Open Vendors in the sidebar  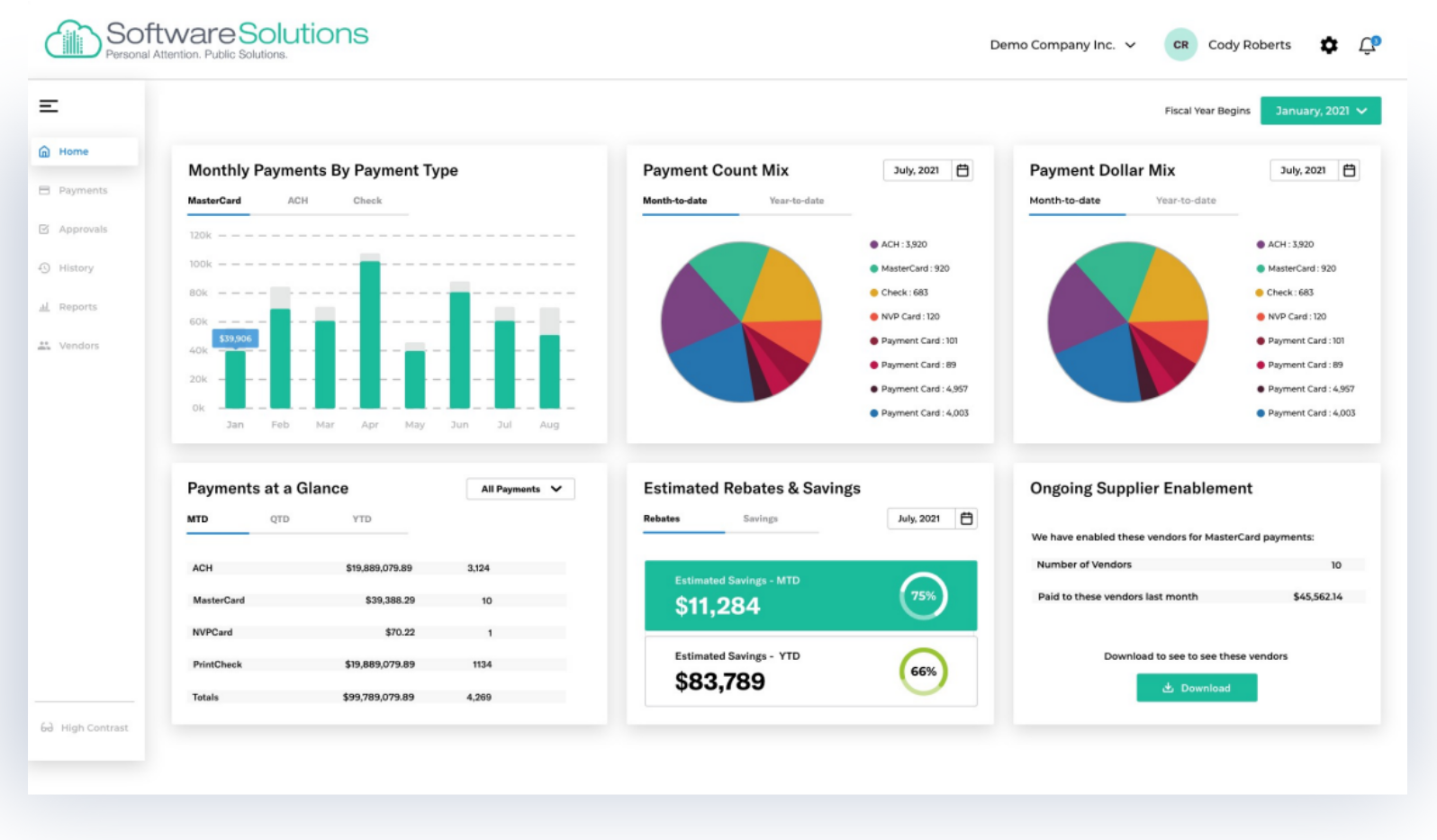(x=78, y=345)
